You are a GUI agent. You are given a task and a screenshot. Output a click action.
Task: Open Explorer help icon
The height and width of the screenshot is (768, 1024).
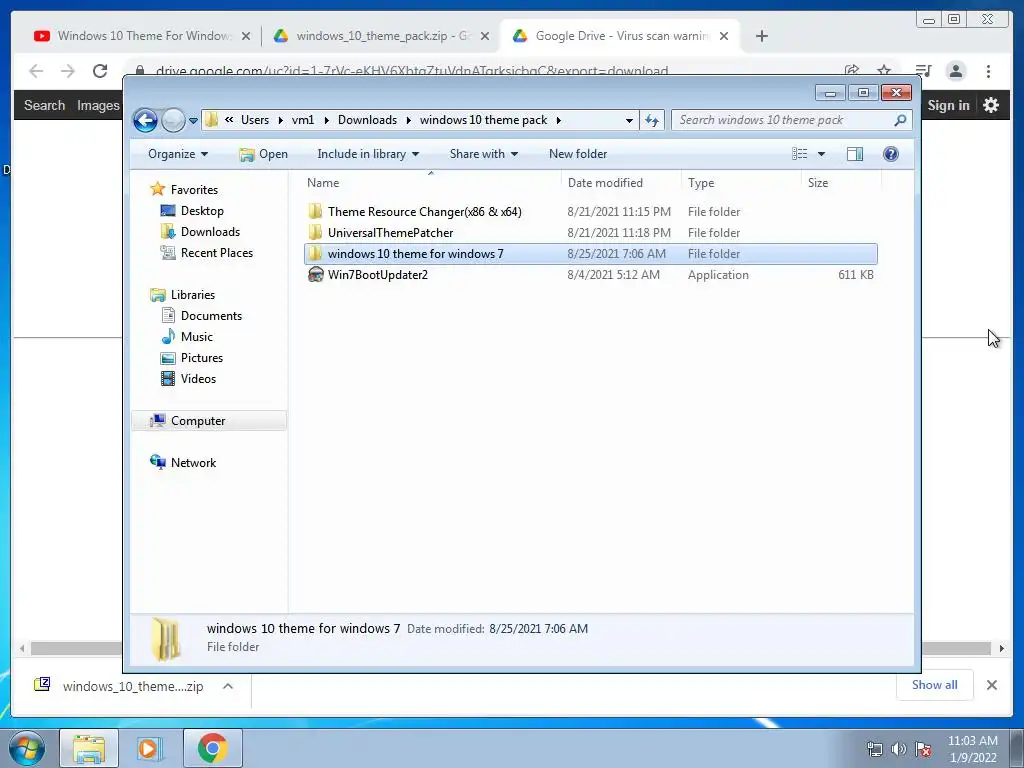(x=891, y=154)
